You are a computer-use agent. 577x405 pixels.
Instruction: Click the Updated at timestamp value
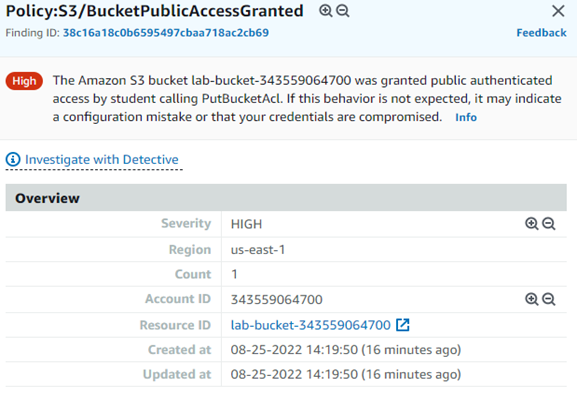pos(346,374)
